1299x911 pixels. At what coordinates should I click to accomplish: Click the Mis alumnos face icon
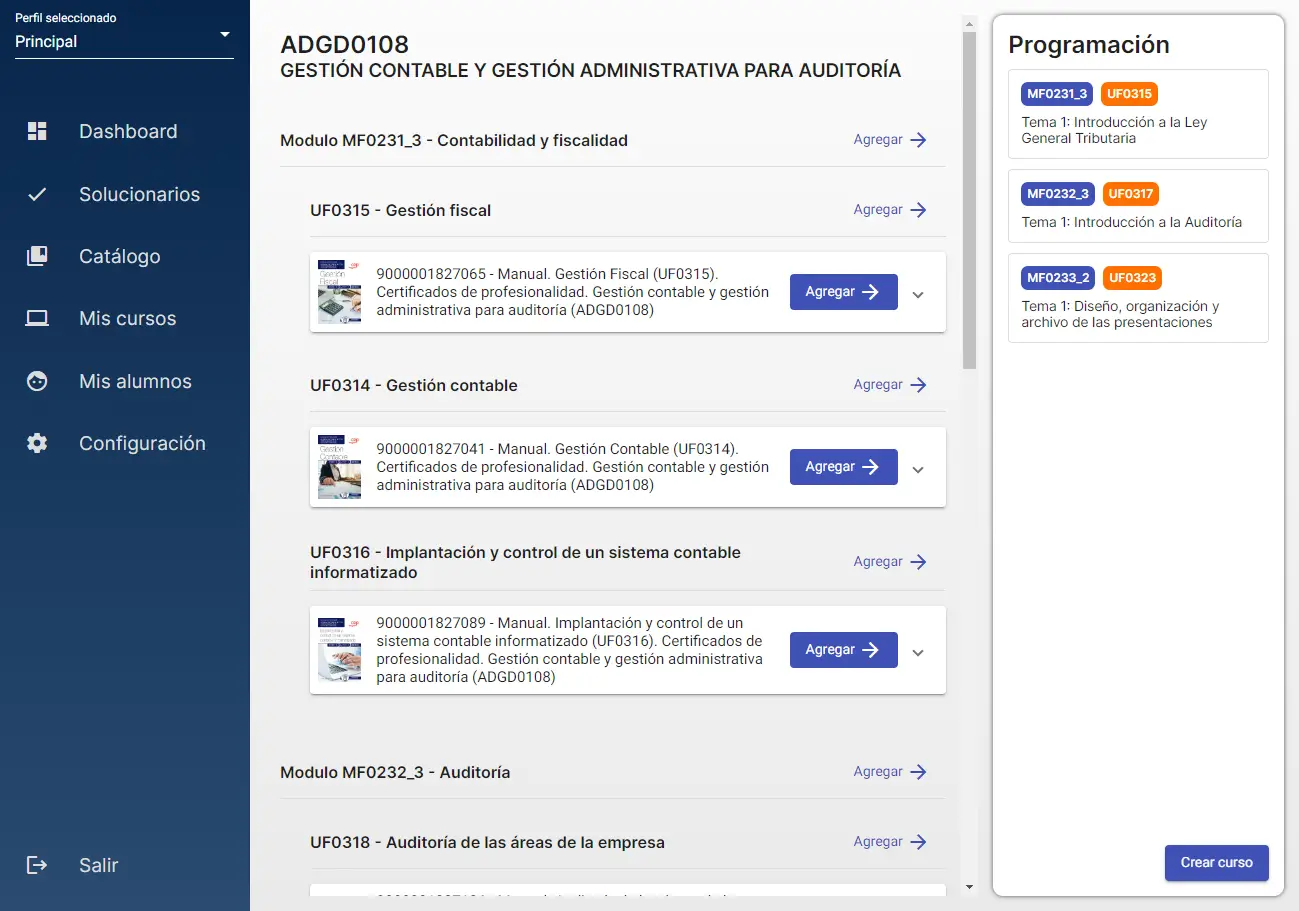coord(37,381)
